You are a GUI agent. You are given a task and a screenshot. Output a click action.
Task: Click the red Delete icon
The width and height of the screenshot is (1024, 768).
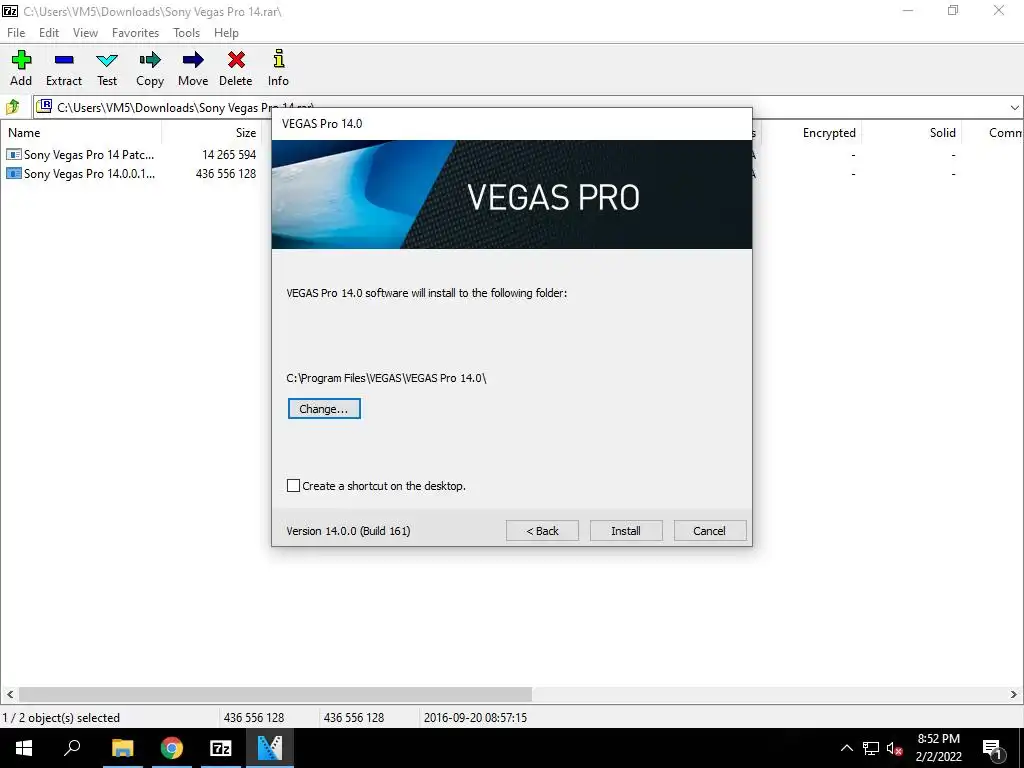click(x=236, y=68)
